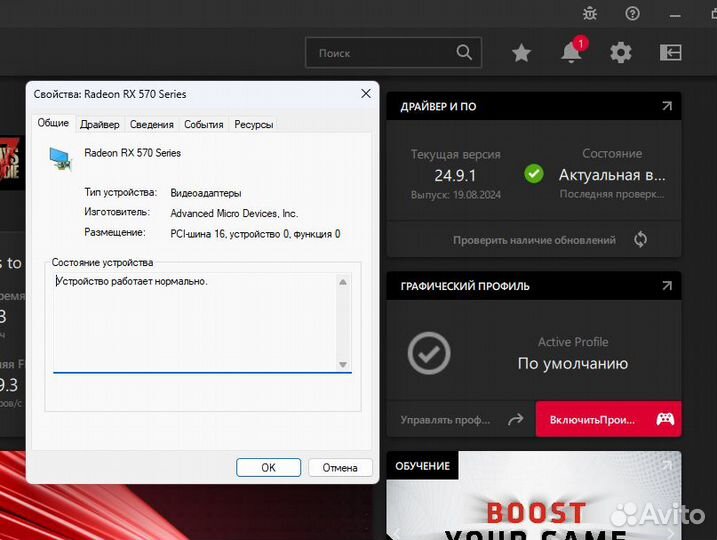Image resolution: width=717 pixels, height=540 pixels.
Task: Focus the Поиск search field
Action: tap(393, 53)
